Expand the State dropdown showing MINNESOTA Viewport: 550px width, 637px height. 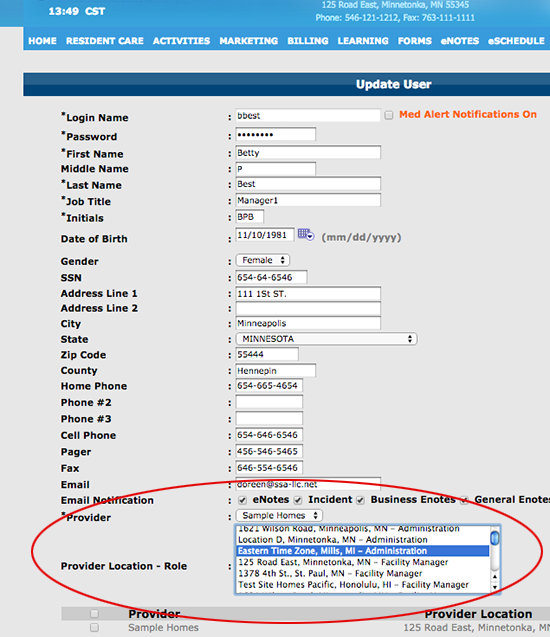[x=327, y=339]
